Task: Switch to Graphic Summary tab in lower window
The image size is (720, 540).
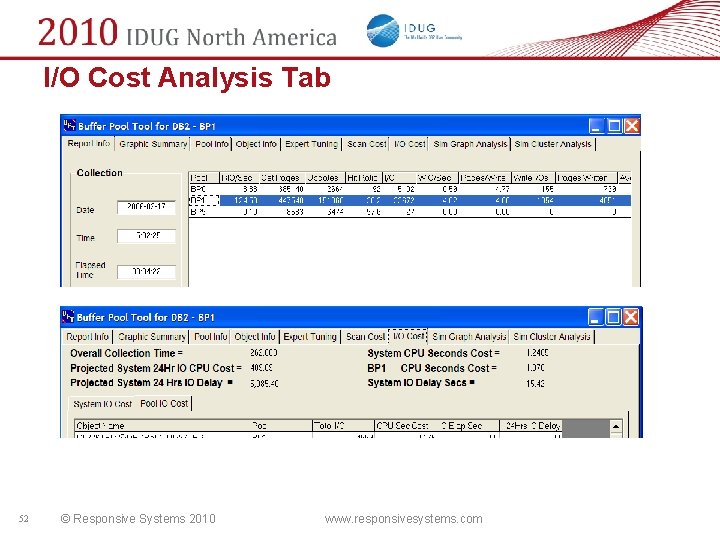Action: coord(152,337)
